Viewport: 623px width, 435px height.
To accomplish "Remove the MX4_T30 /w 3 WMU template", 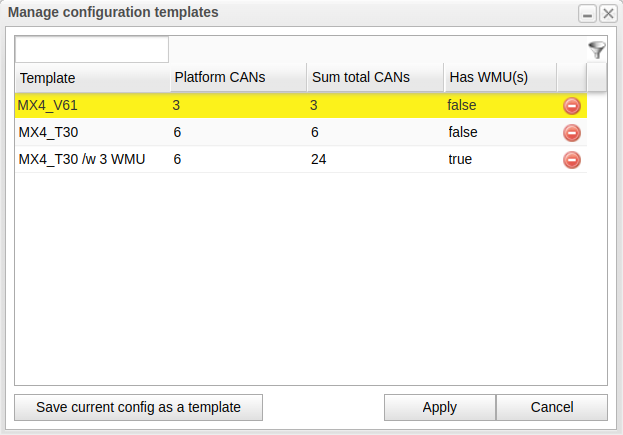I will (572, 159).
